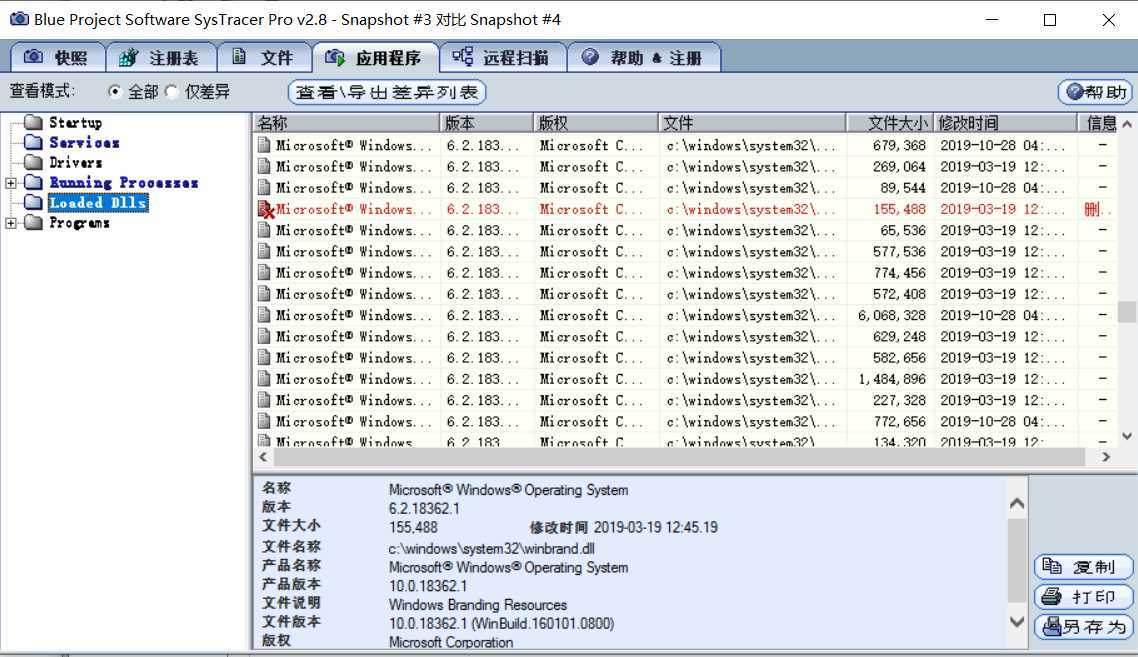Select the Drivers tree node
1138x657 pixels.
pos(75,163)
